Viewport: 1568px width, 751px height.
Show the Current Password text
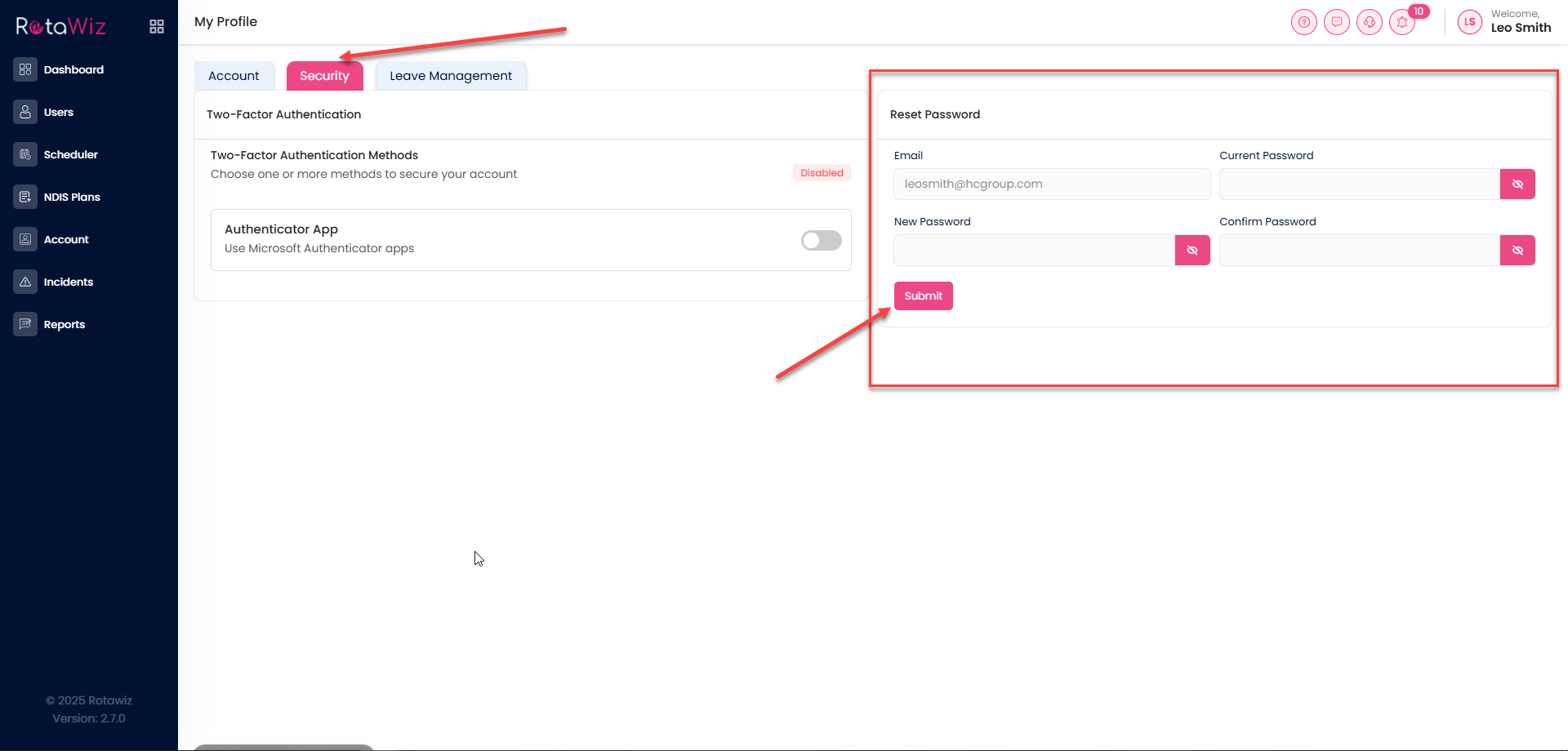[1517, 184]
